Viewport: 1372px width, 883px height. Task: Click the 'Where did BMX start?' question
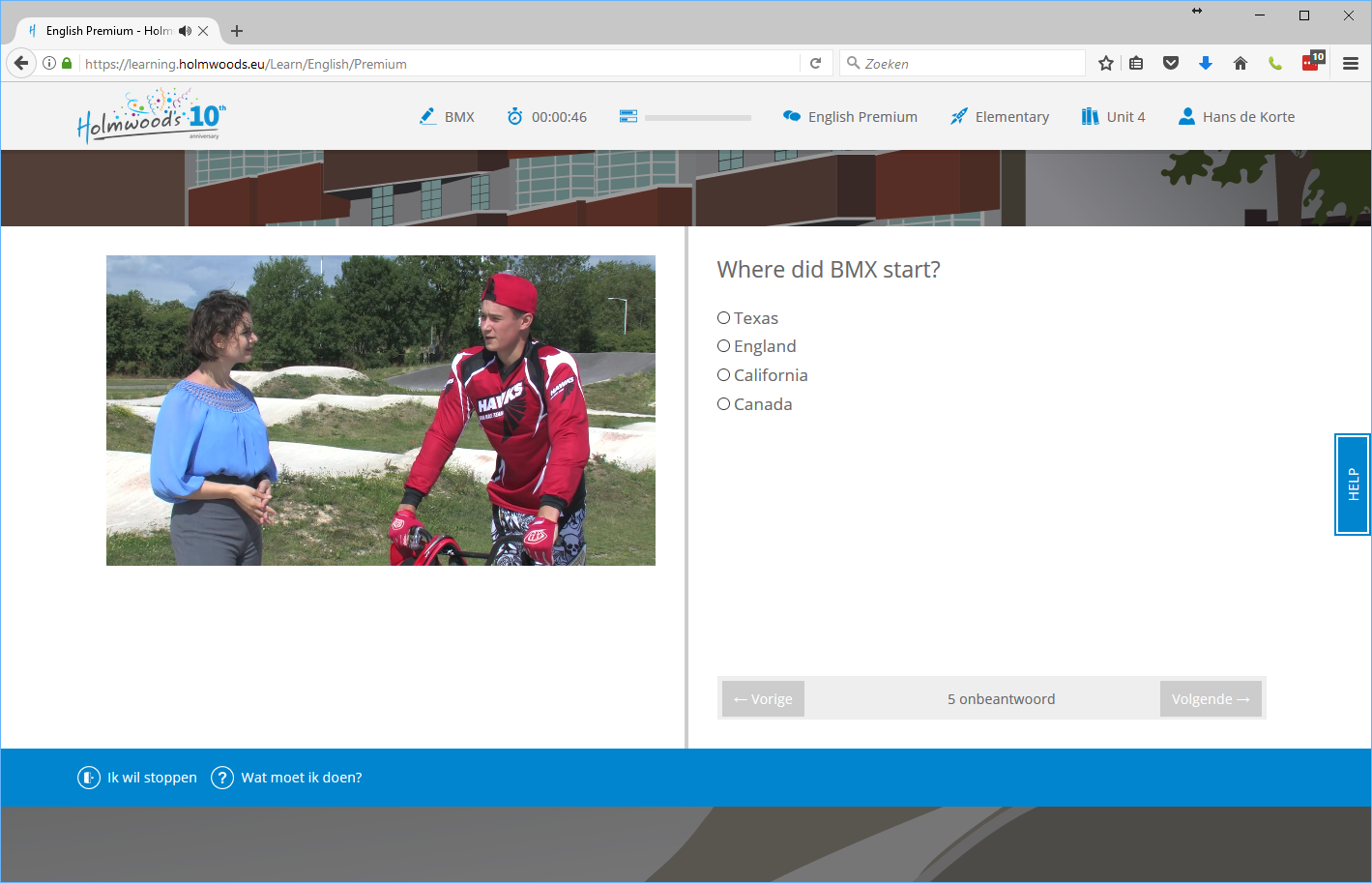point(829,269)
